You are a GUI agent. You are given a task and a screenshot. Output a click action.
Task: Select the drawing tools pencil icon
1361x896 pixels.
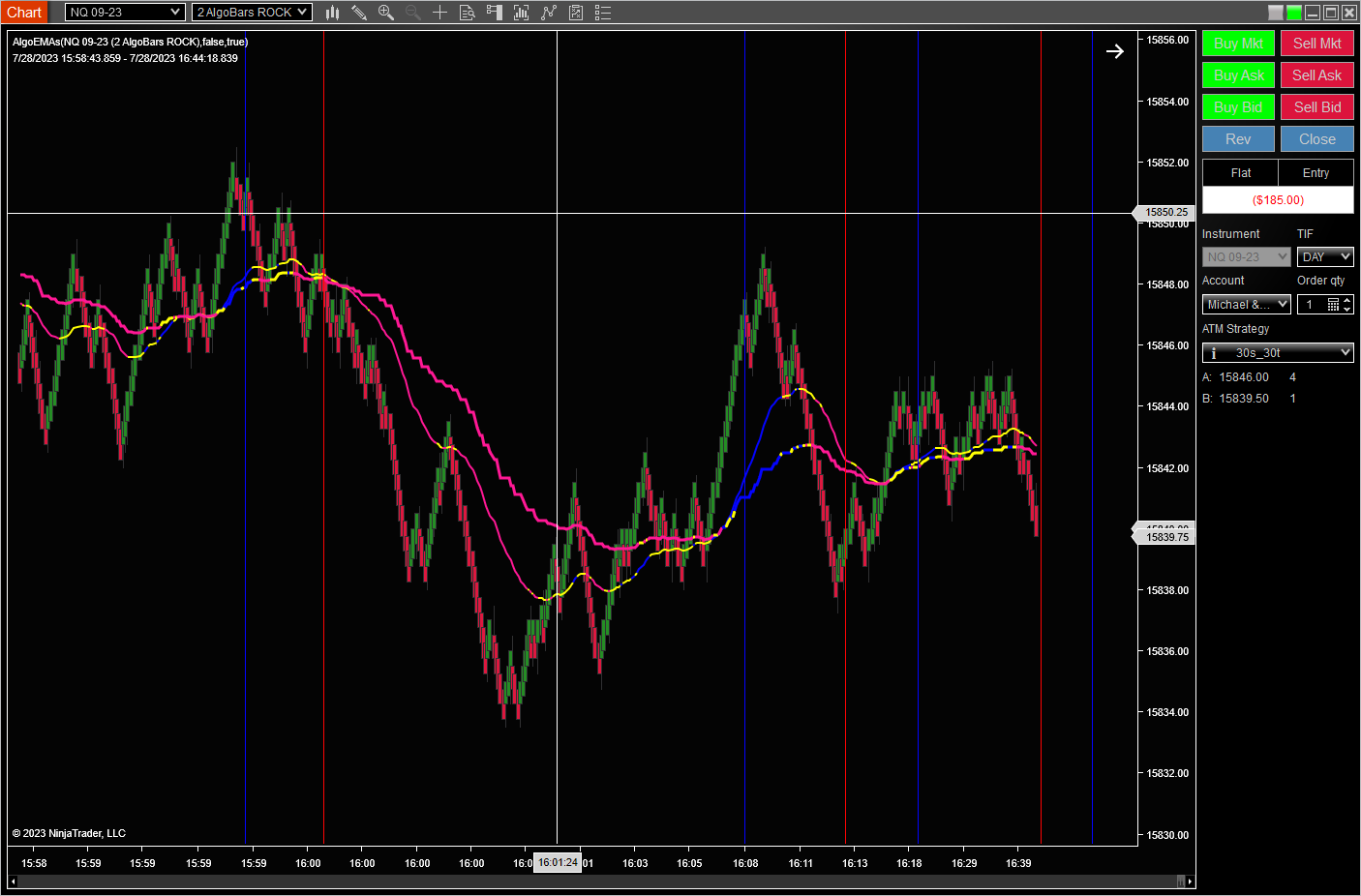coord(359,13)
